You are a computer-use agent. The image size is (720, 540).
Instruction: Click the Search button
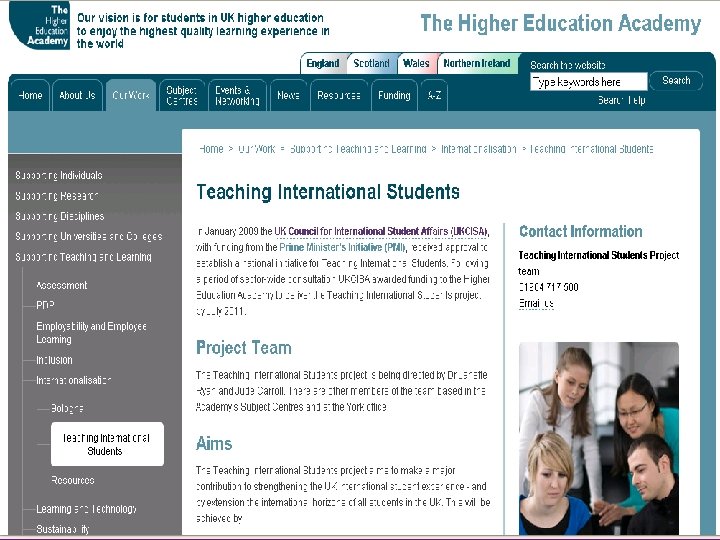[676, 81]
